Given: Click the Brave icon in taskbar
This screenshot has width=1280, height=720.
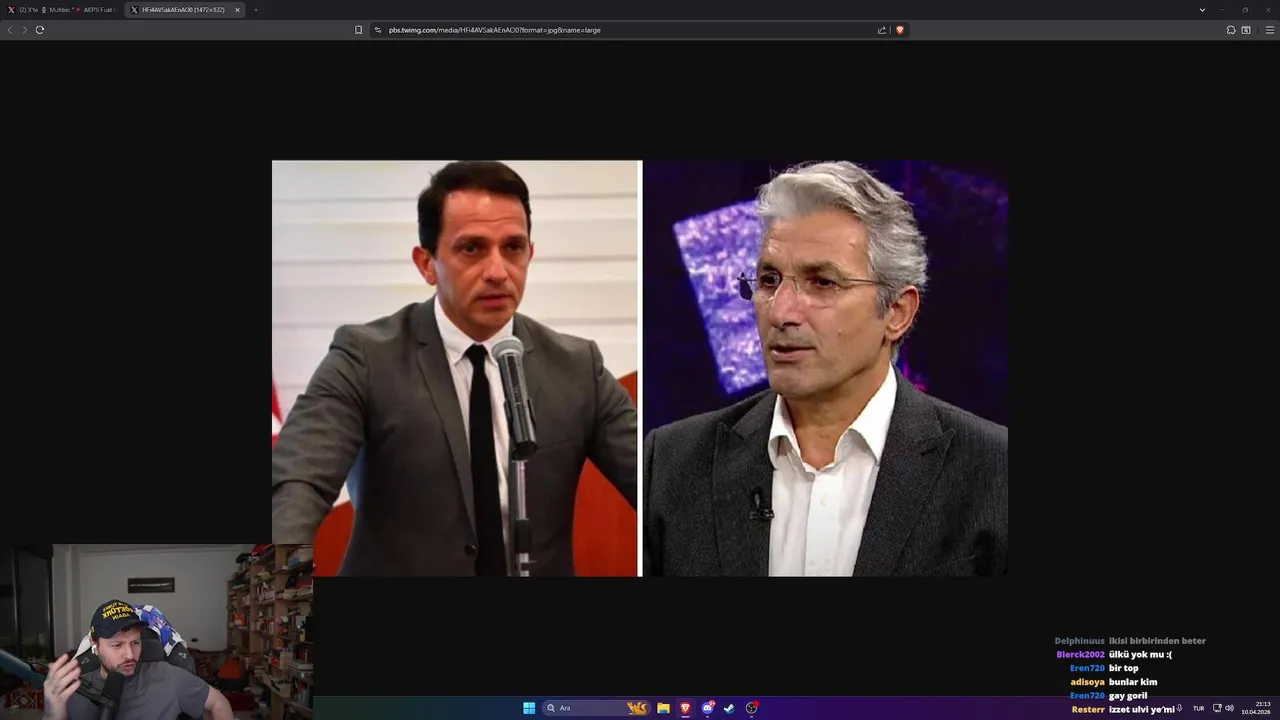Looking at the screenshot, I should coord(685,708).
